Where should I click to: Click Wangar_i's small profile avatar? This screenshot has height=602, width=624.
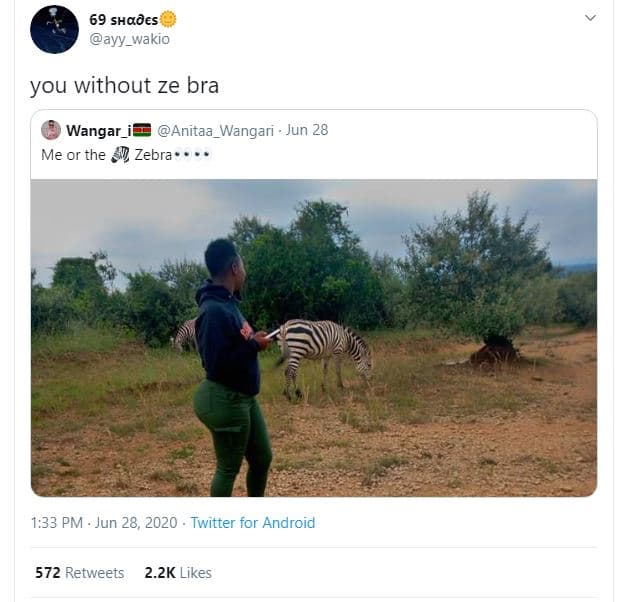[51, 130]
